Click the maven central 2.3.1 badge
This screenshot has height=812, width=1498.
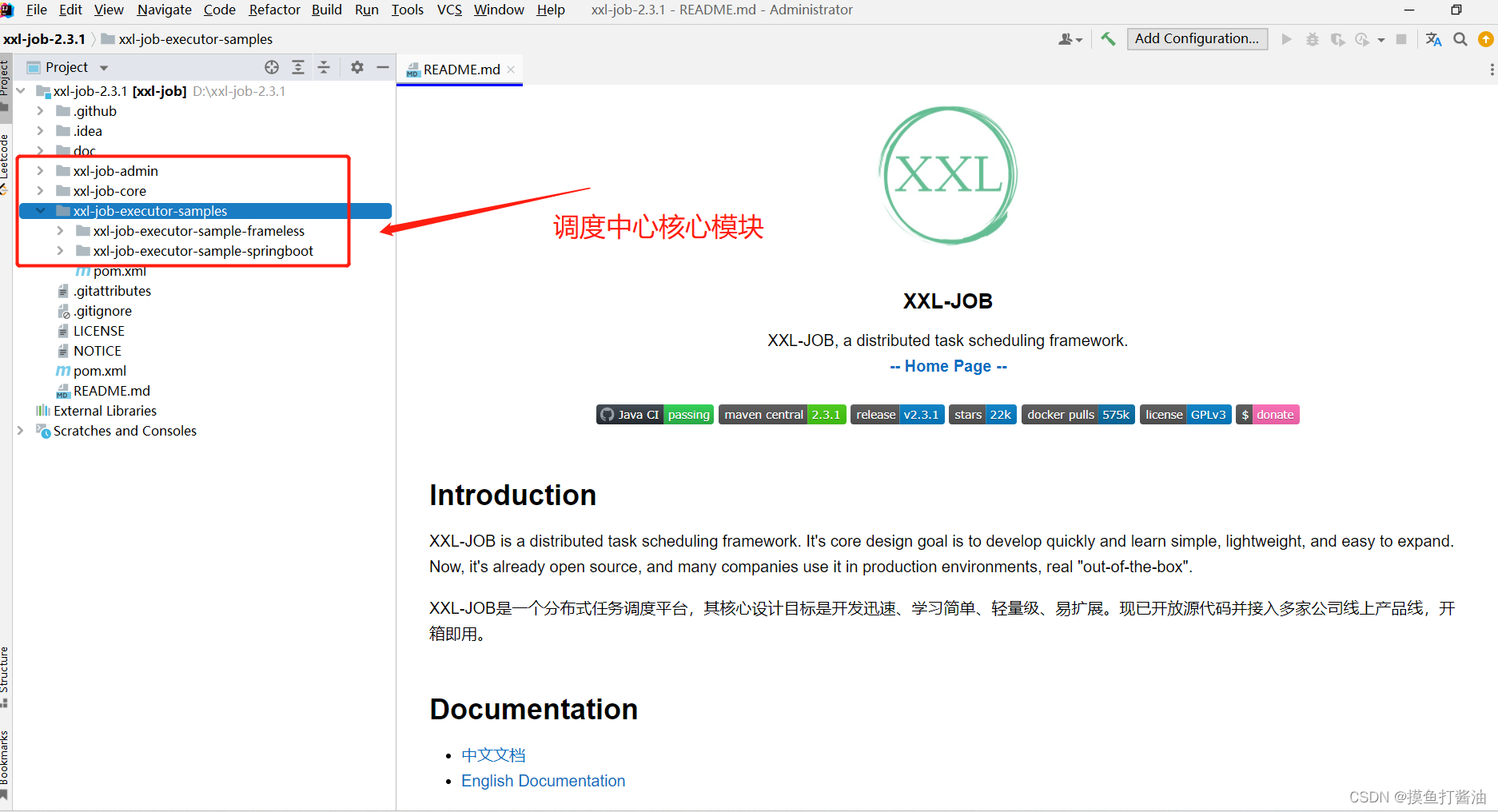782,415
